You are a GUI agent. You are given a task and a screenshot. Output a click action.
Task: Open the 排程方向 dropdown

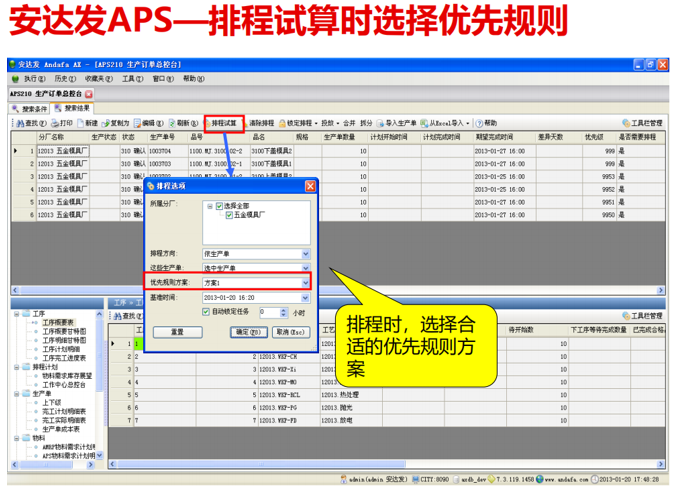305,254
